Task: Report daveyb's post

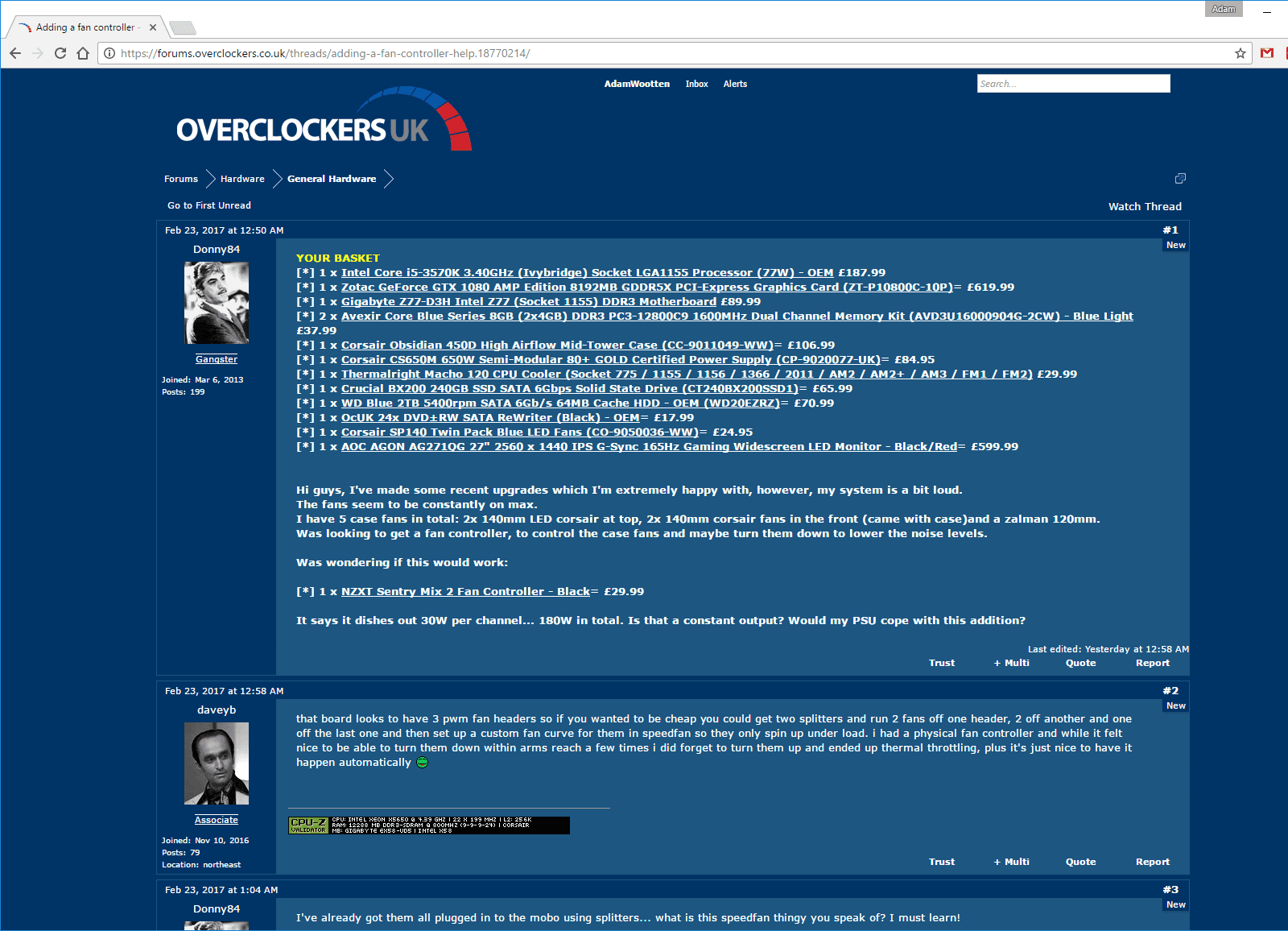Action: [x=1153, y=862]
